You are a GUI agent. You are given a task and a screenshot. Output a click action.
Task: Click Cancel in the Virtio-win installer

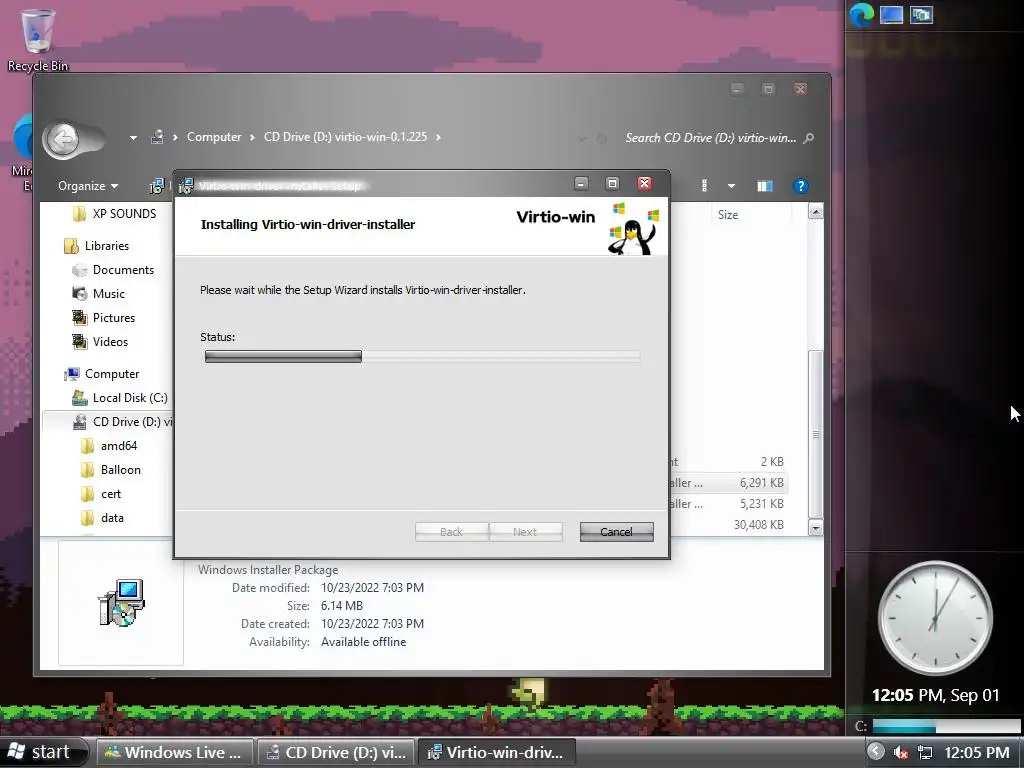(616, 532)
